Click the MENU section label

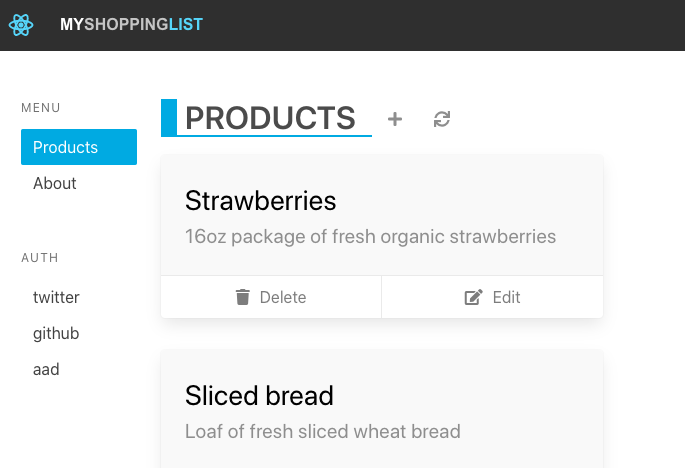(x=41, y=107)
